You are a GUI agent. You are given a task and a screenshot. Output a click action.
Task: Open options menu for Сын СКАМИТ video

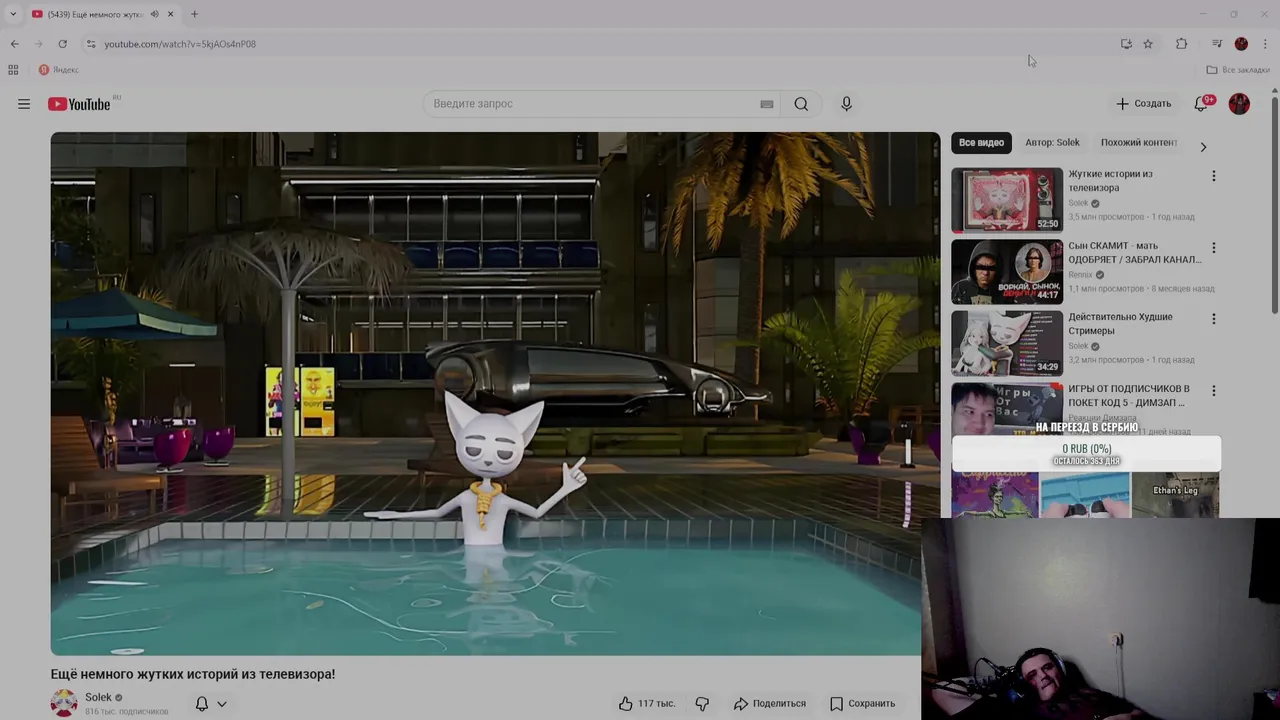1214,248
